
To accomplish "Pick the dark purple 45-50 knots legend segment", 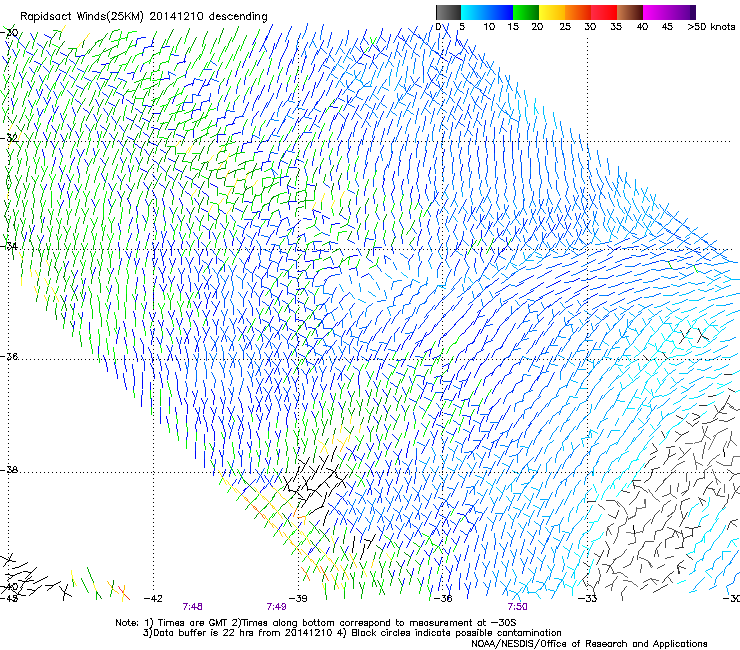I will 682,12.
